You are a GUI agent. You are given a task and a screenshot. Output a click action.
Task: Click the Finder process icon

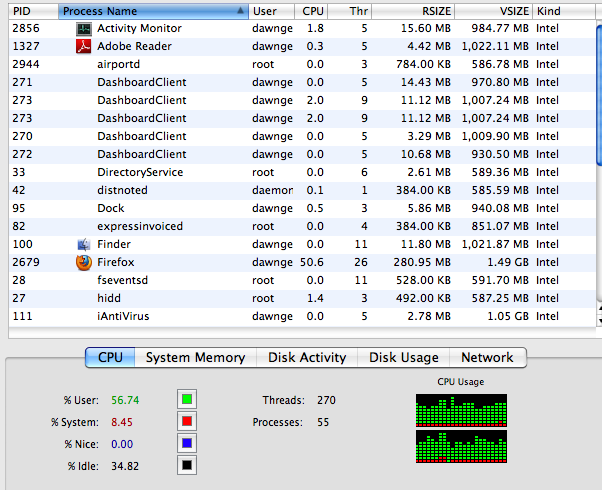click(x=84, y=244)
